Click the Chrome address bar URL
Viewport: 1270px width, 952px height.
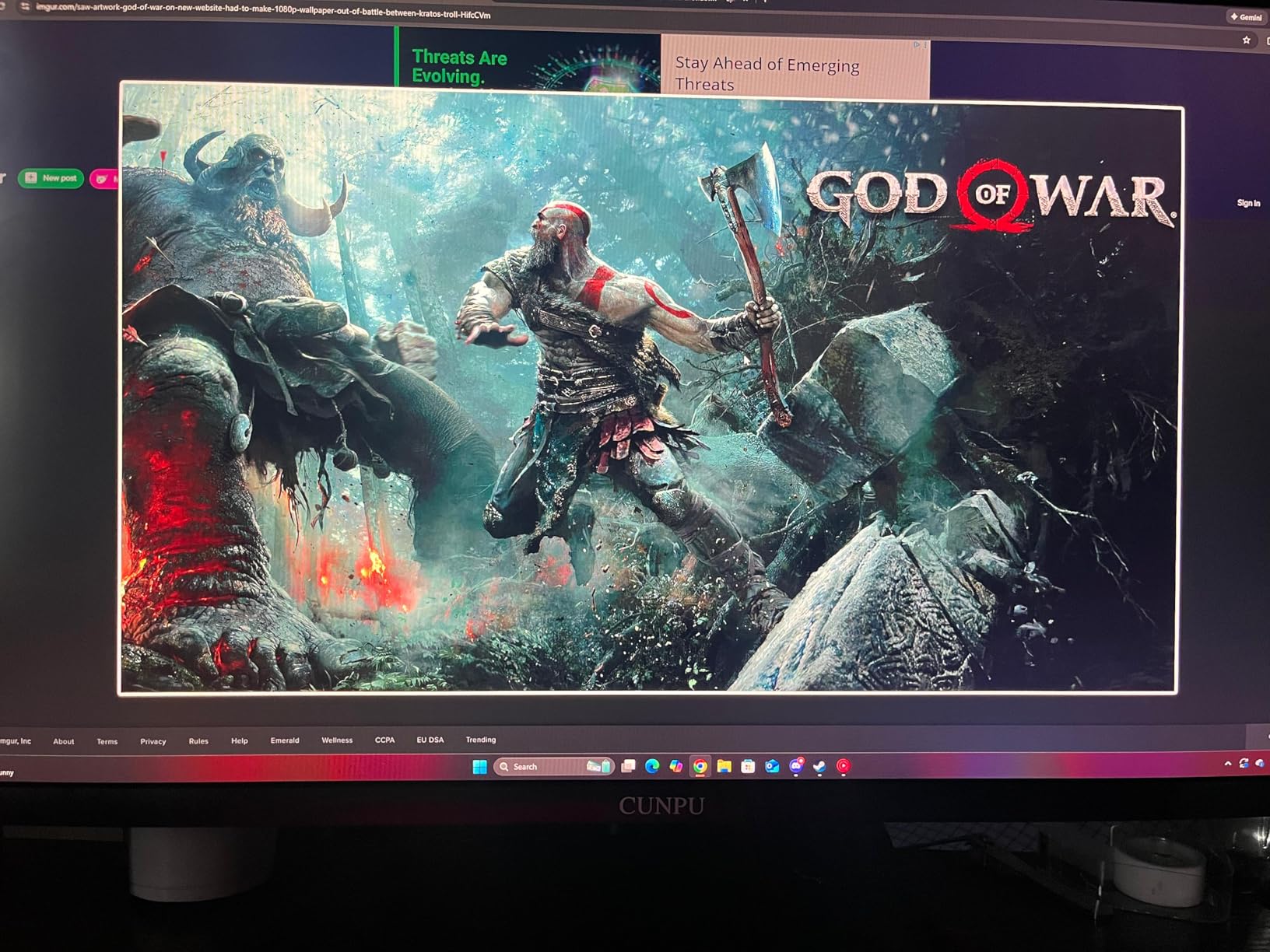coord(263,10)
